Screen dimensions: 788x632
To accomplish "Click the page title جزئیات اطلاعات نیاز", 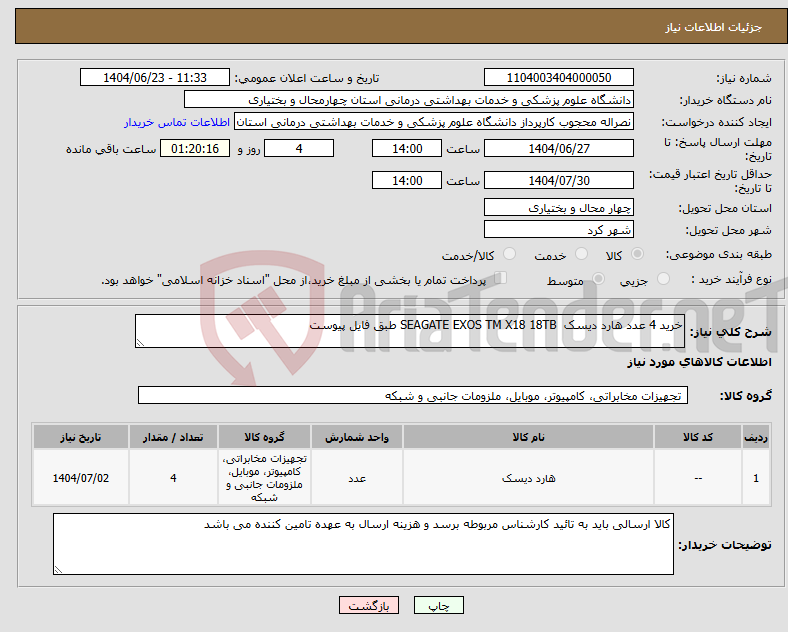I will click(713, 27).
